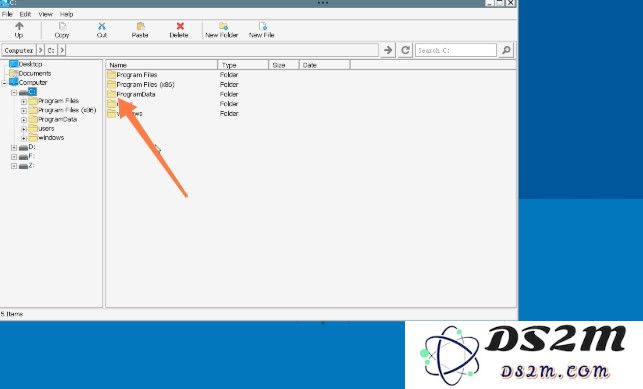Click the Paste toolbar icon

point(140,30)
